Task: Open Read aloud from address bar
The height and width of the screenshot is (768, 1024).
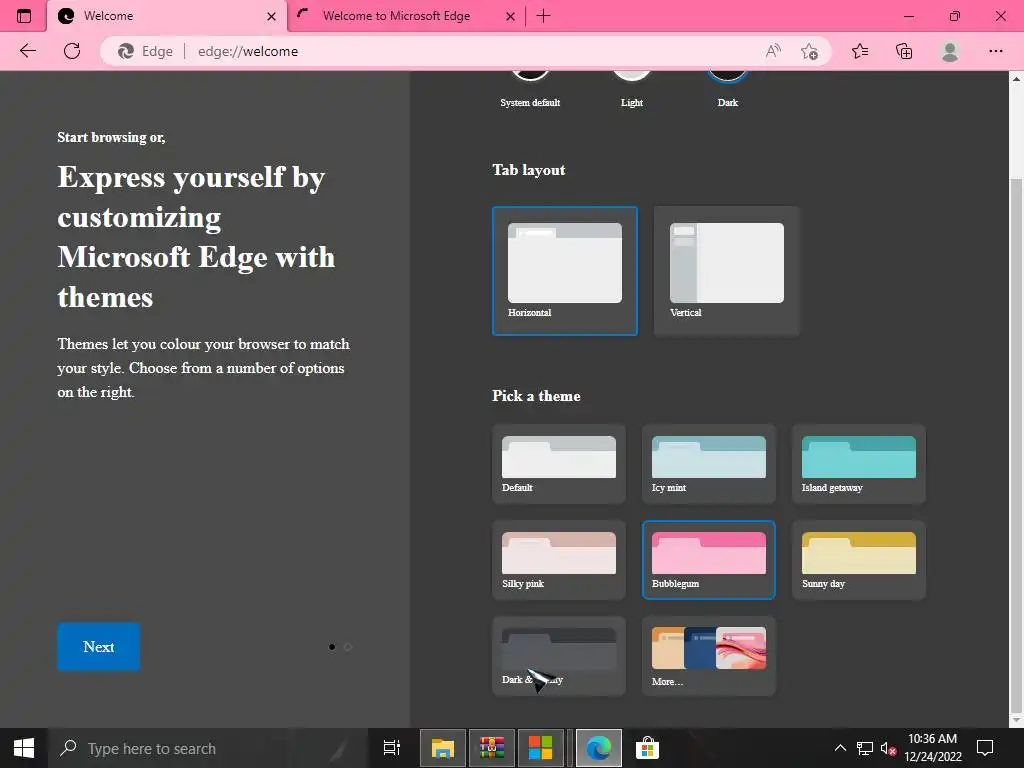Action: click(x=773, y=51)
